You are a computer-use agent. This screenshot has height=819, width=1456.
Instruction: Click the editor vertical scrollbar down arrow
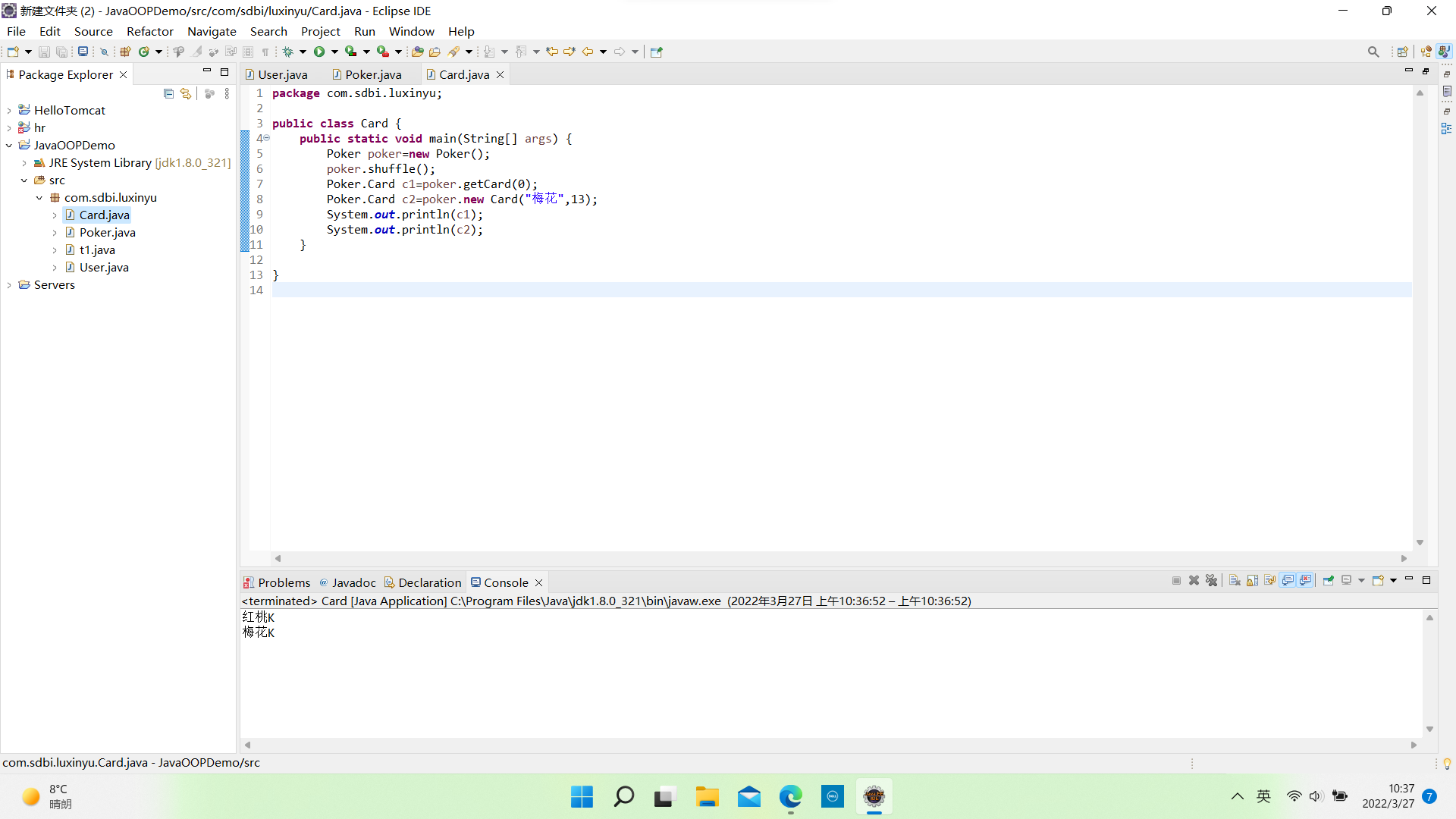(x=1420, y=543)
